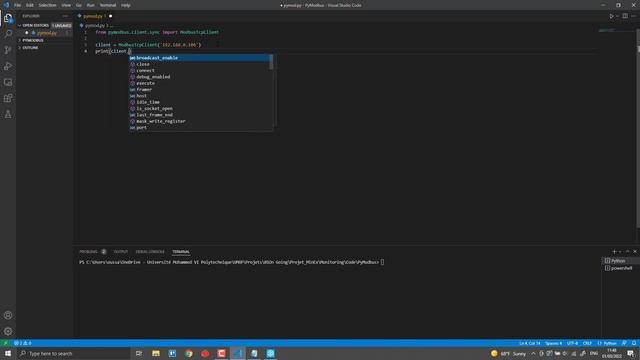The height and width of the screenshot is (360, 640).
Task: Open the Terminal menu
Action: (108, 5)
